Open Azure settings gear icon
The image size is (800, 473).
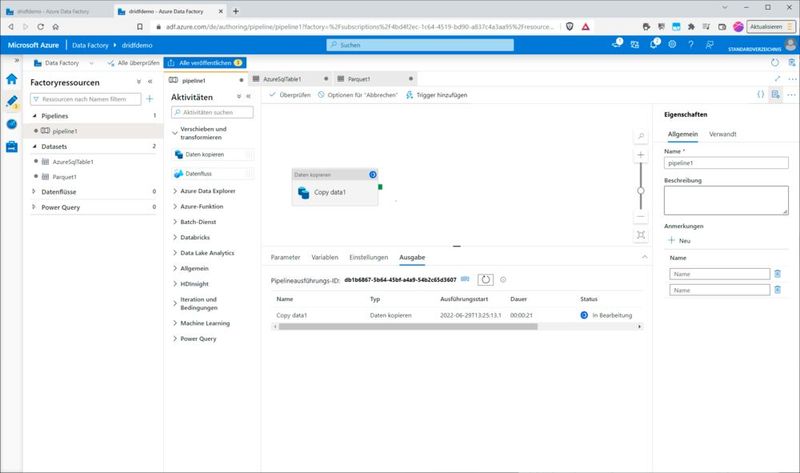click(672, 44)
